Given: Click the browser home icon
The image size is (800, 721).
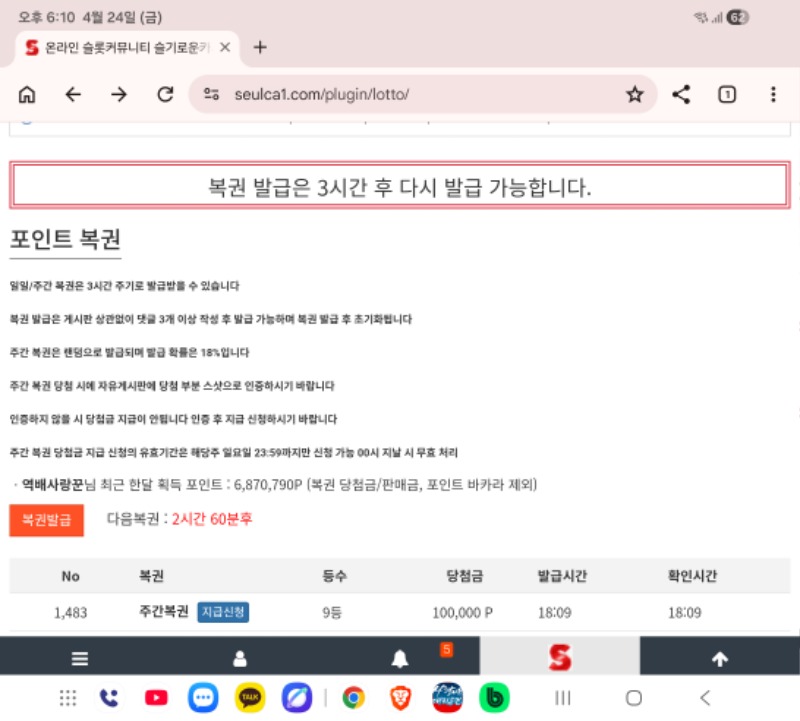Looking at the screenshot, I should 27,94.
